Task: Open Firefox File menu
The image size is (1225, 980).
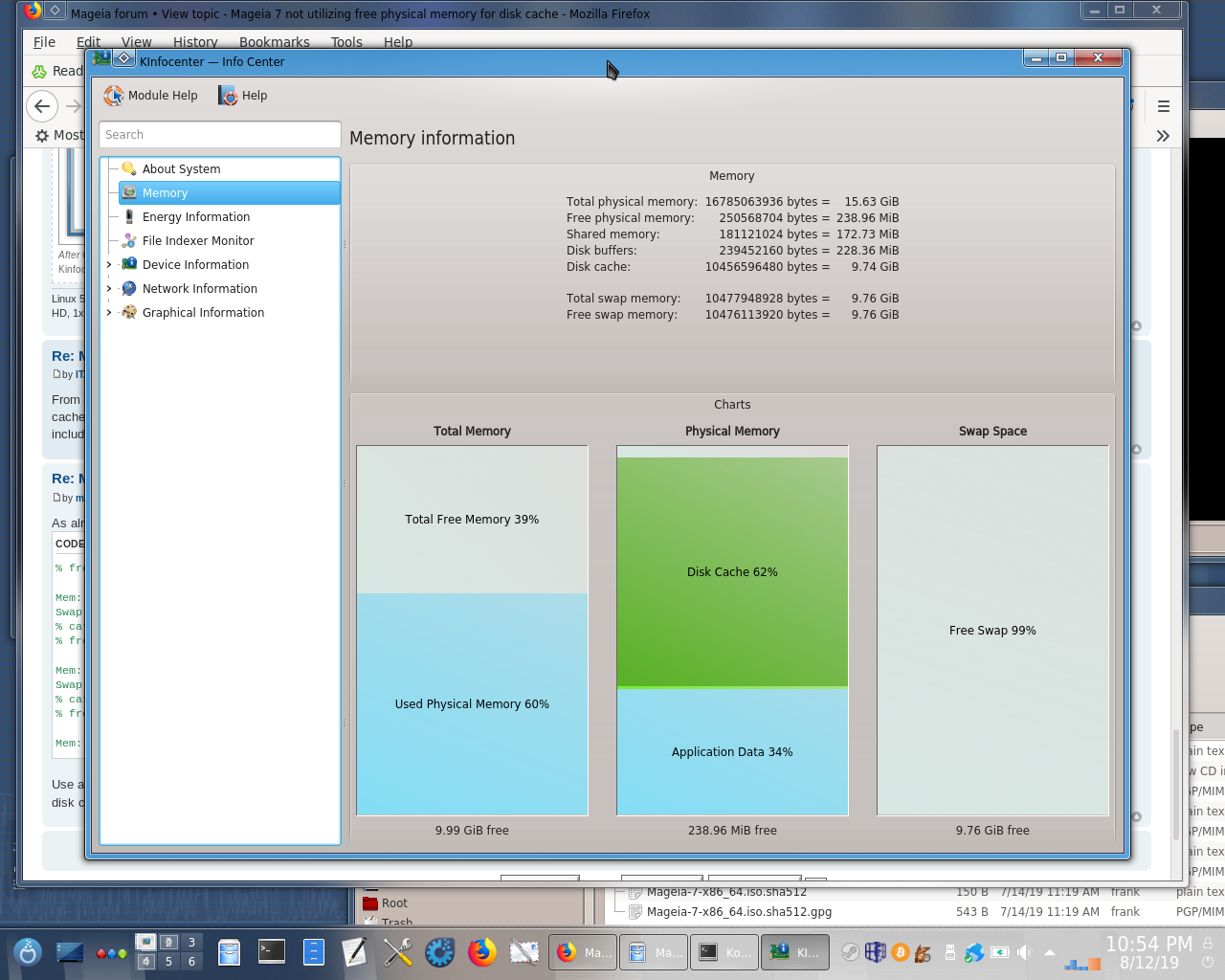Action: tap(45, 42)
